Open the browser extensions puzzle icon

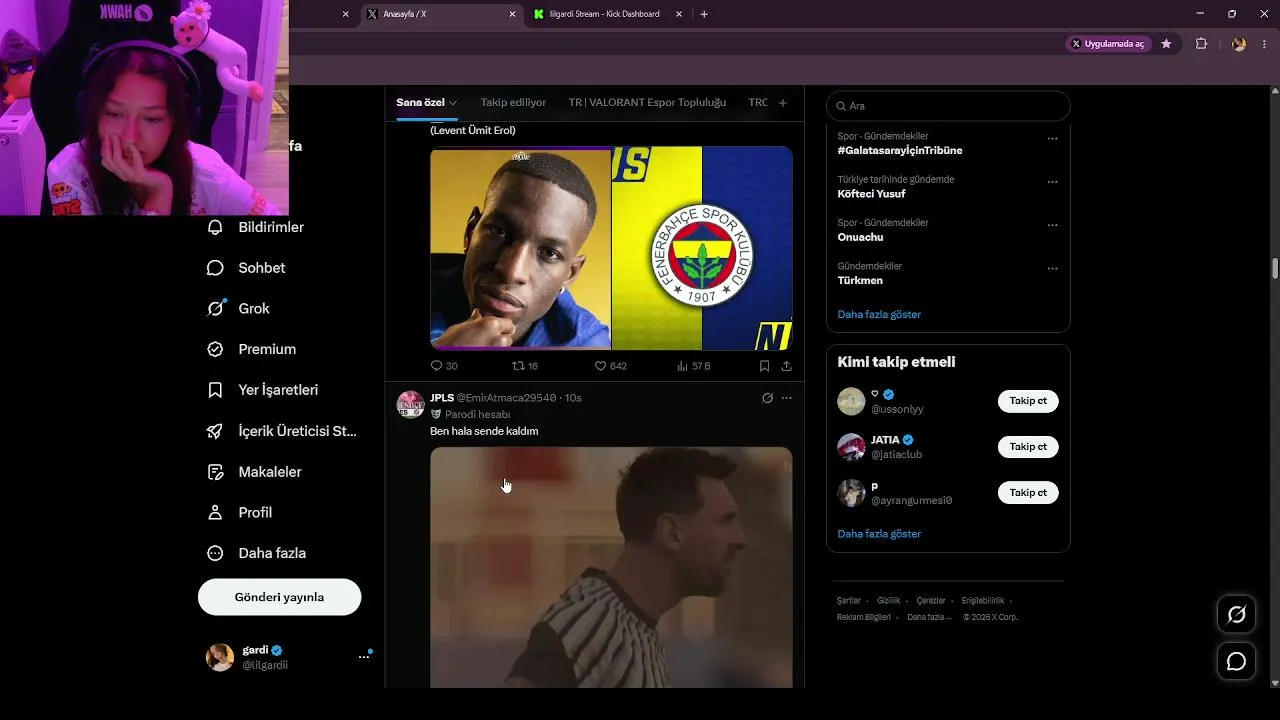click(1202, 44)
